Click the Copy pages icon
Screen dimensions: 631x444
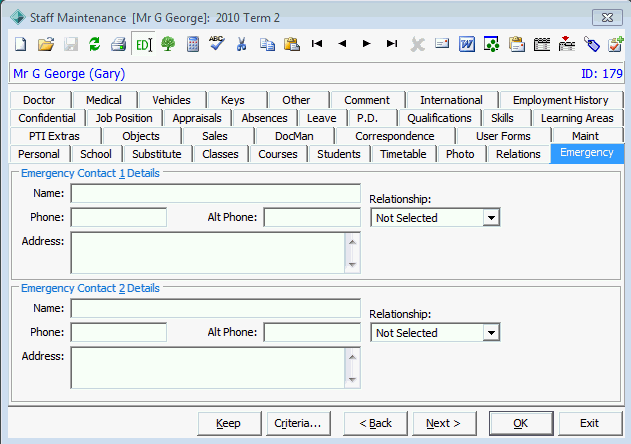tap(267, 43)
